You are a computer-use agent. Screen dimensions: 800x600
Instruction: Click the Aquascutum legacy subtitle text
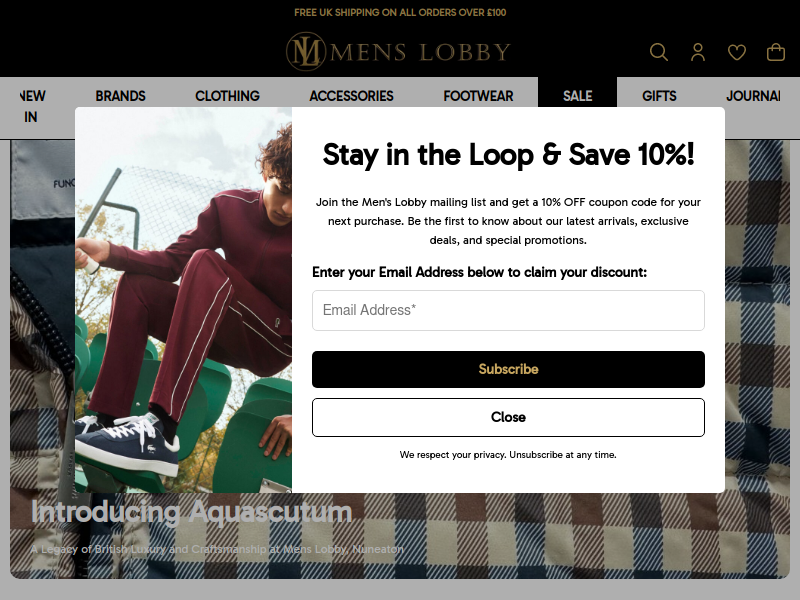[x=217, y=549]
